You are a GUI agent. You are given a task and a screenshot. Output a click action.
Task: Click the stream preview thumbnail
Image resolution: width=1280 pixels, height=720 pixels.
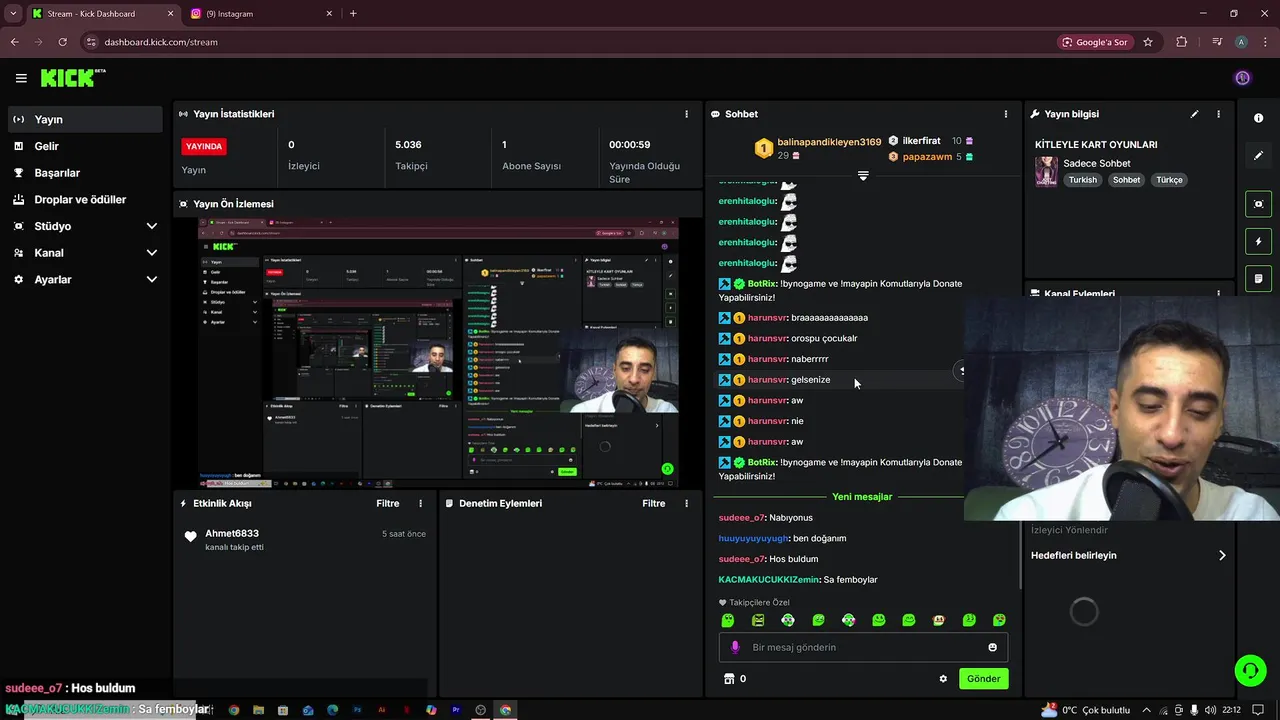(438, 353)
